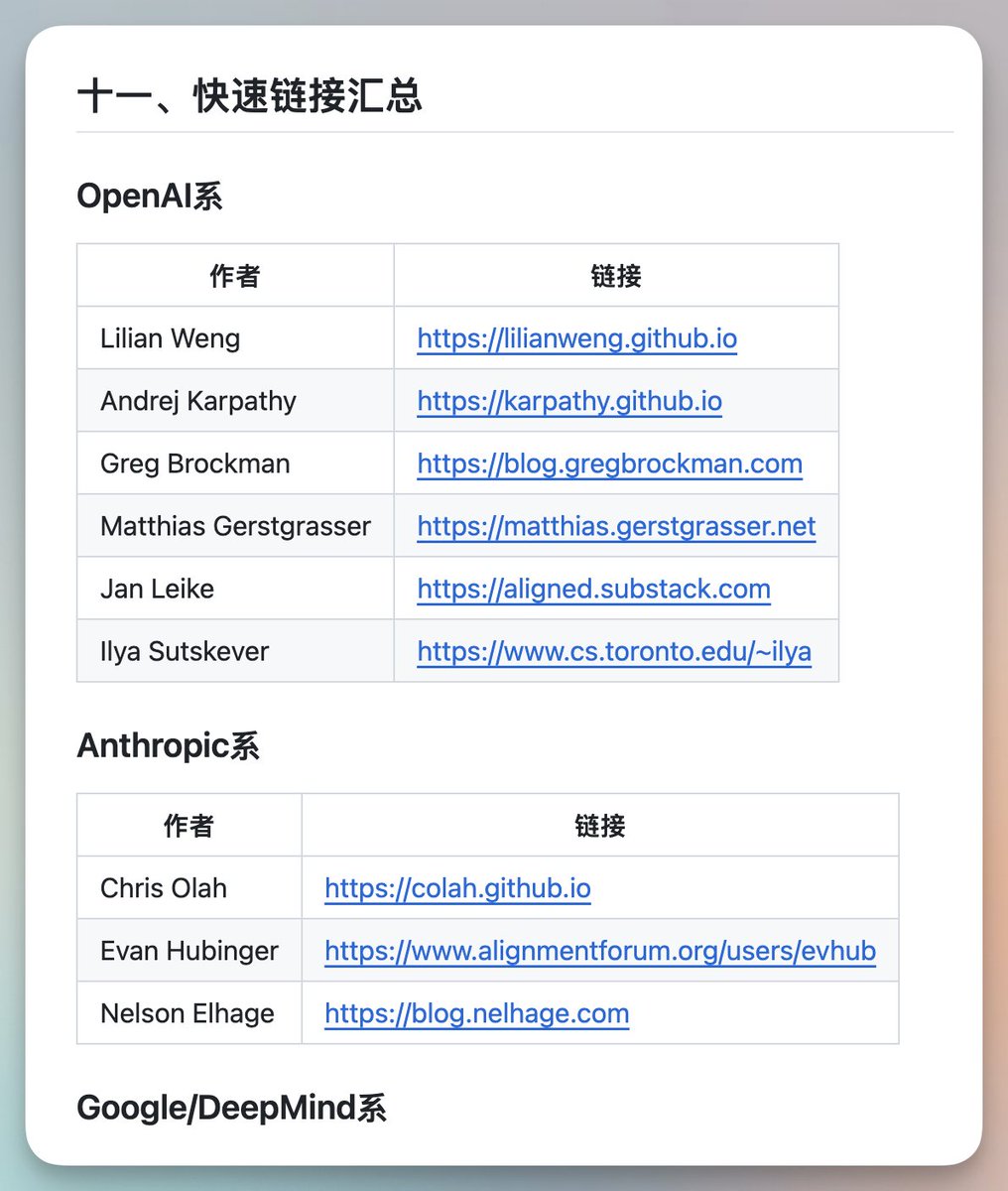This screenshot has height=1191, width=1008.
Task: Select the Lilian Weng cell
Action: [235, 338]
